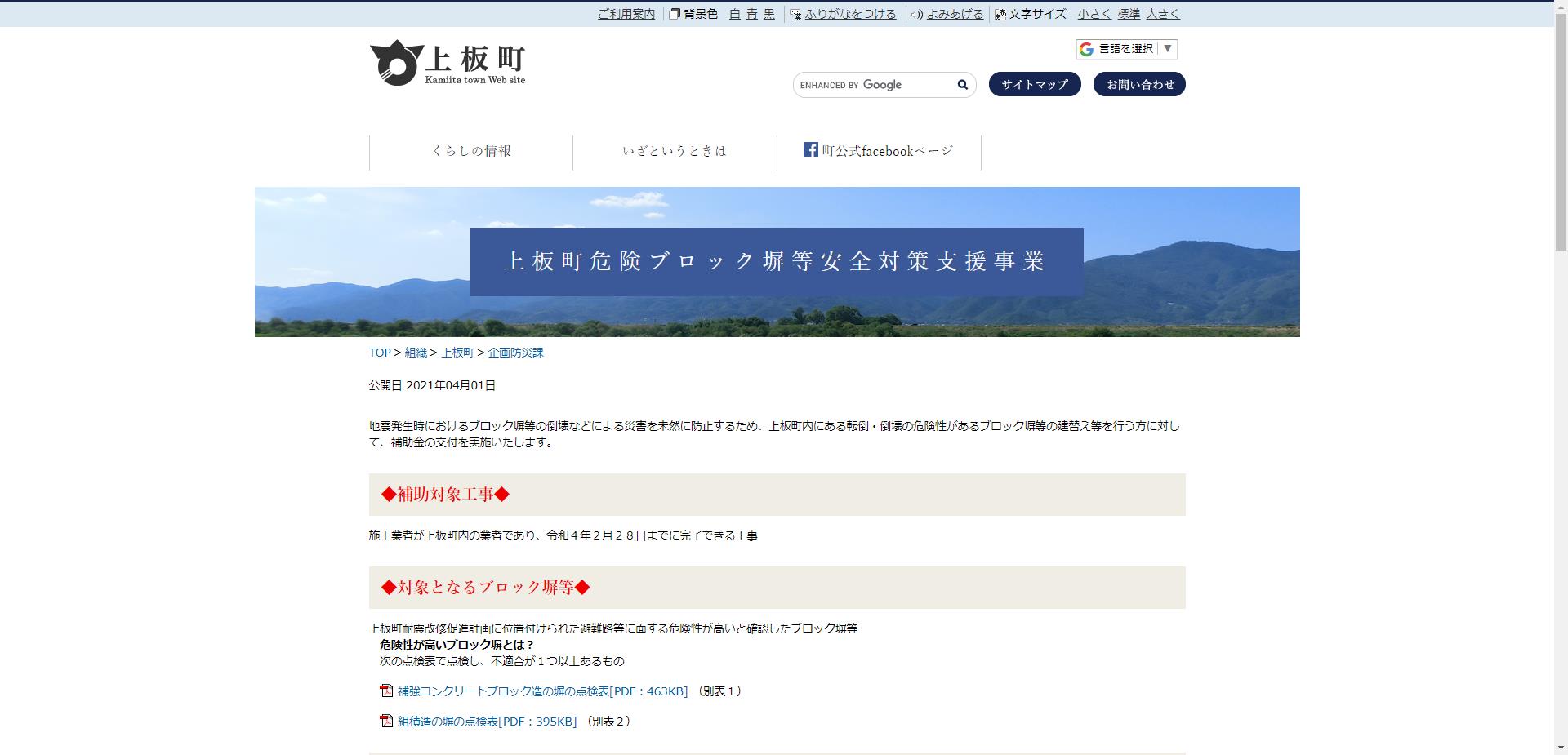
Task: Switch background color to 青 (blue)
Action: (x=751, y=14)
